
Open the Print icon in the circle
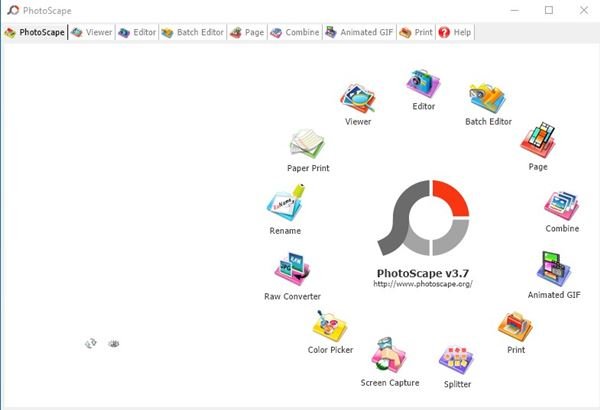(x=515, y=326)
